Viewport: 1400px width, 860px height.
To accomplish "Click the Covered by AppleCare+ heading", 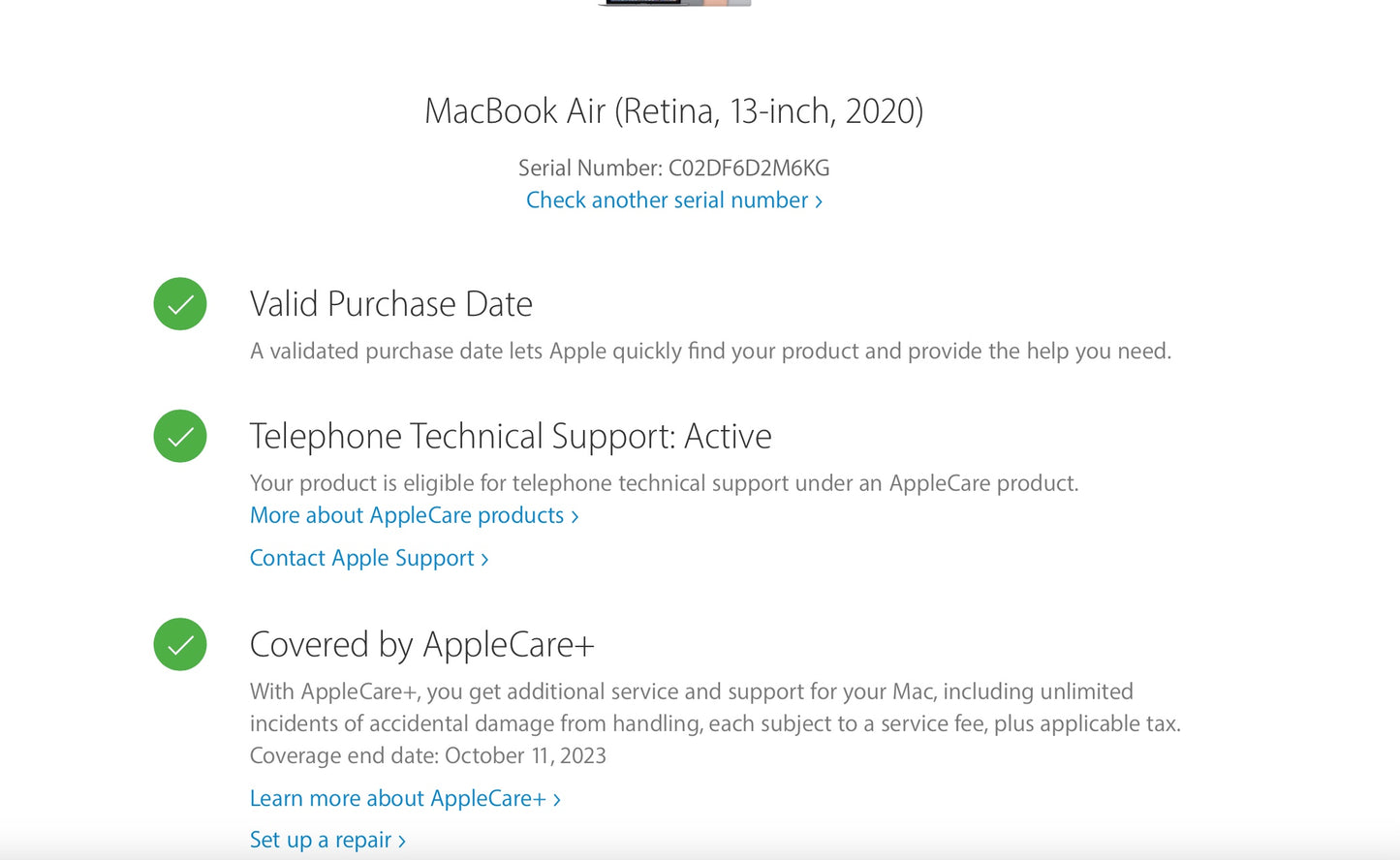I will point(421,645).
